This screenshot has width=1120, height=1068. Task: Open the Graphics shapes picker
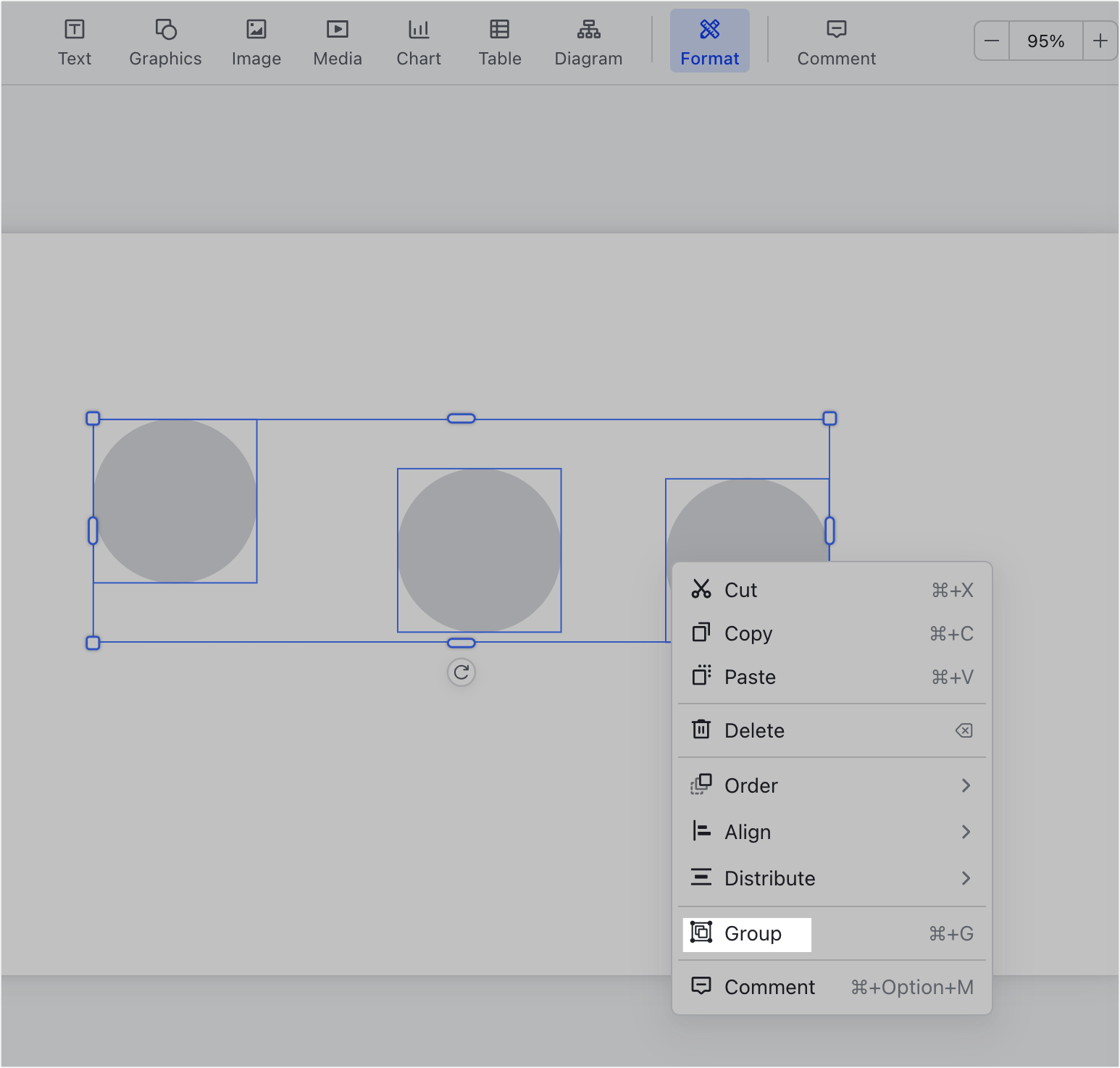(x=164, y=41)
